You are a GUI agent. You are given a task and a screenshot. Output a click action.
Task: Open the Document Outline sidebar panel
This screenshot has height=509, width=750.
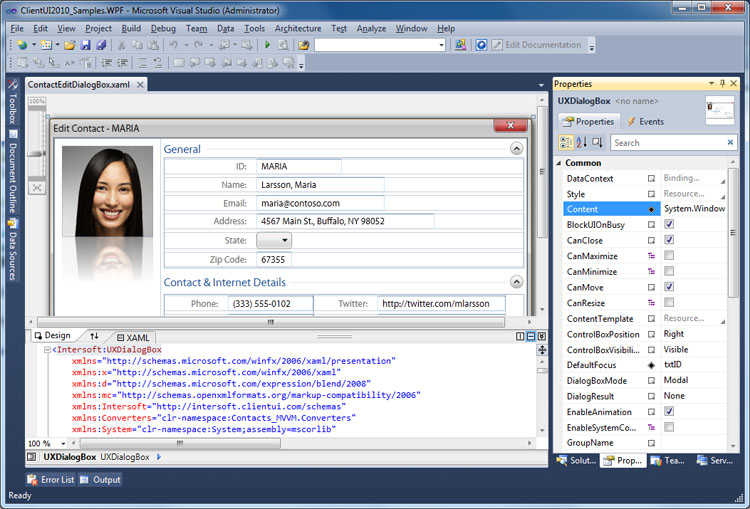(13, 171)
